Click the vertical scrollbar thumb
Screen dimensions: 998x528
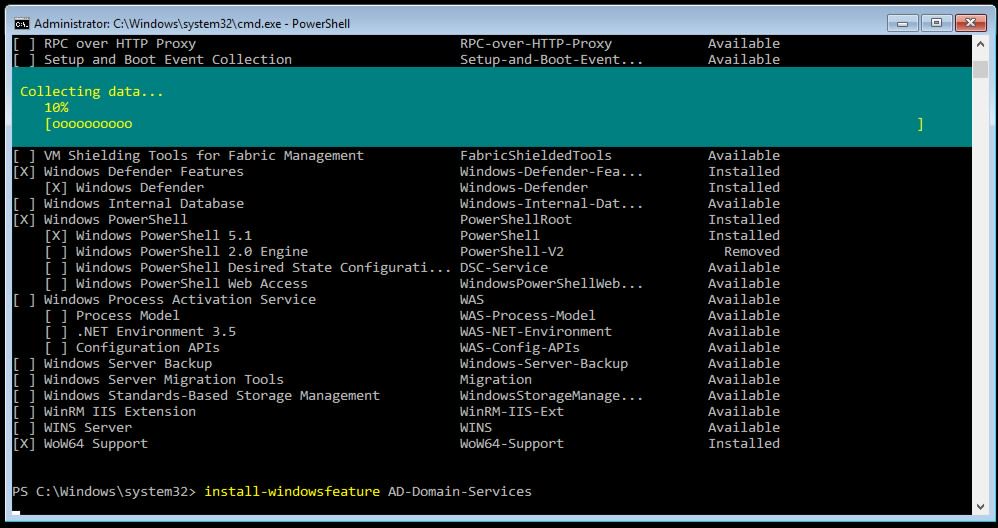(x=980, y=69)
